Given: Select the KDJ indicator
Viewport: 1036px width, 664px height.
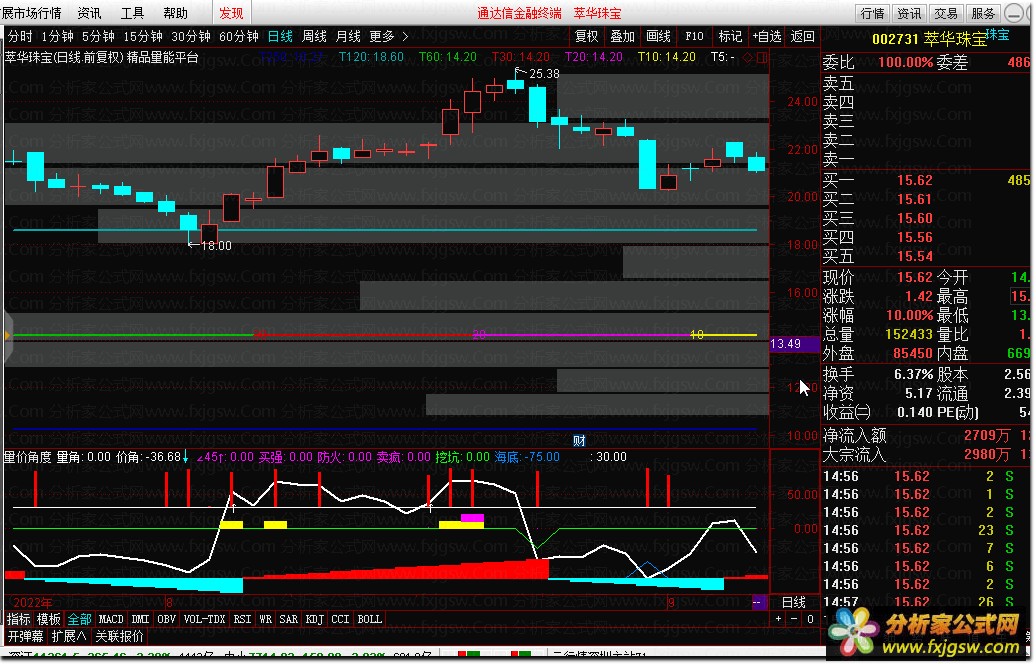Looking at the screenshot, I should [x=314, y=619].
